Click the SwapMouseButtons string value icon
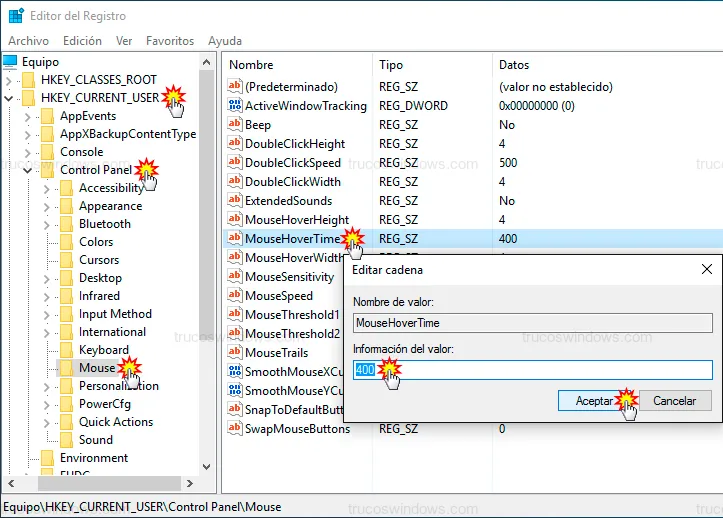 coord(236,429)
